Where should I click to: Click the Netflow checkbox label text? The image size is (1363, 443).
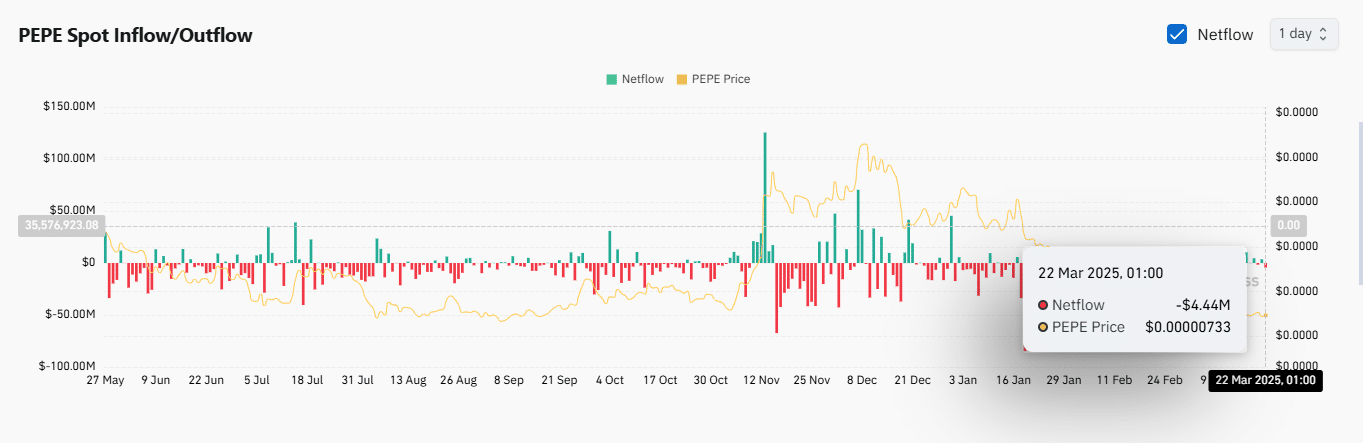[1224, 34]
